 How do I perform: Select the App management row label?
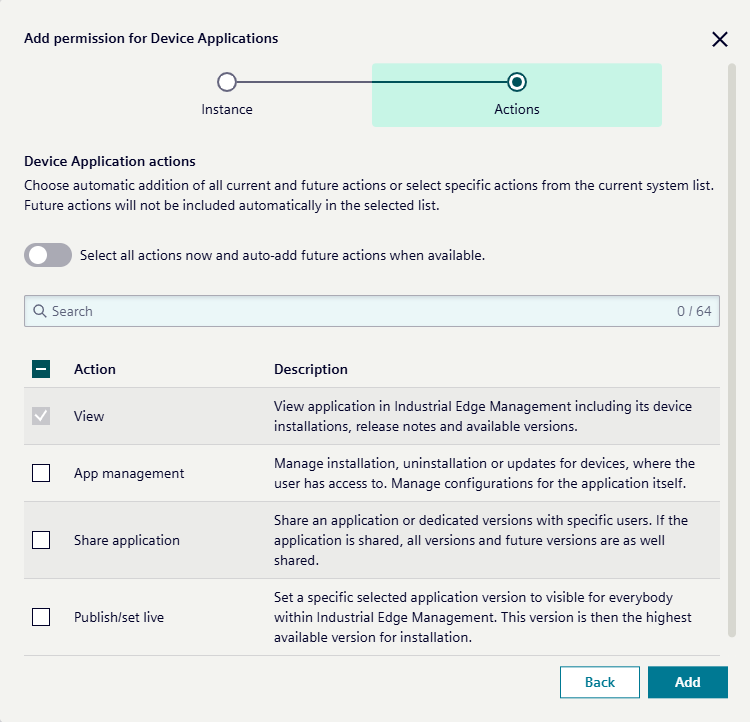129,473
